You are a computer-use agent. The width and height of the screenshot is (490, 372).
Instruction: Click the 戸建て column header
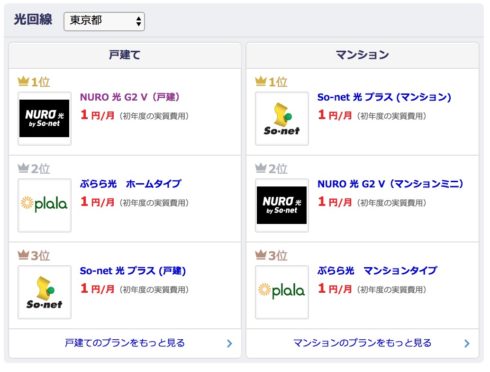pyautogui.click(x=125, y=55)
